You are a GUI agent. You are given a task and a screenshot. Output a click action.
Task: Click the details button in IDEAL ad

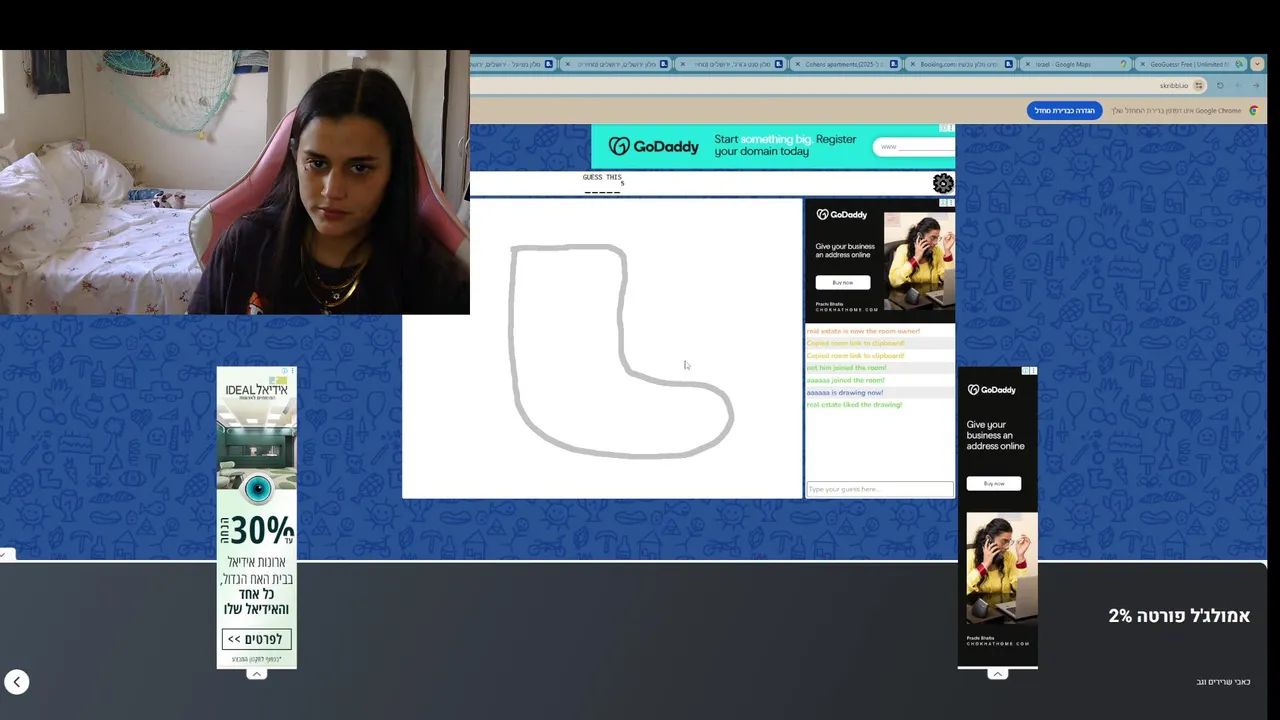256,639
